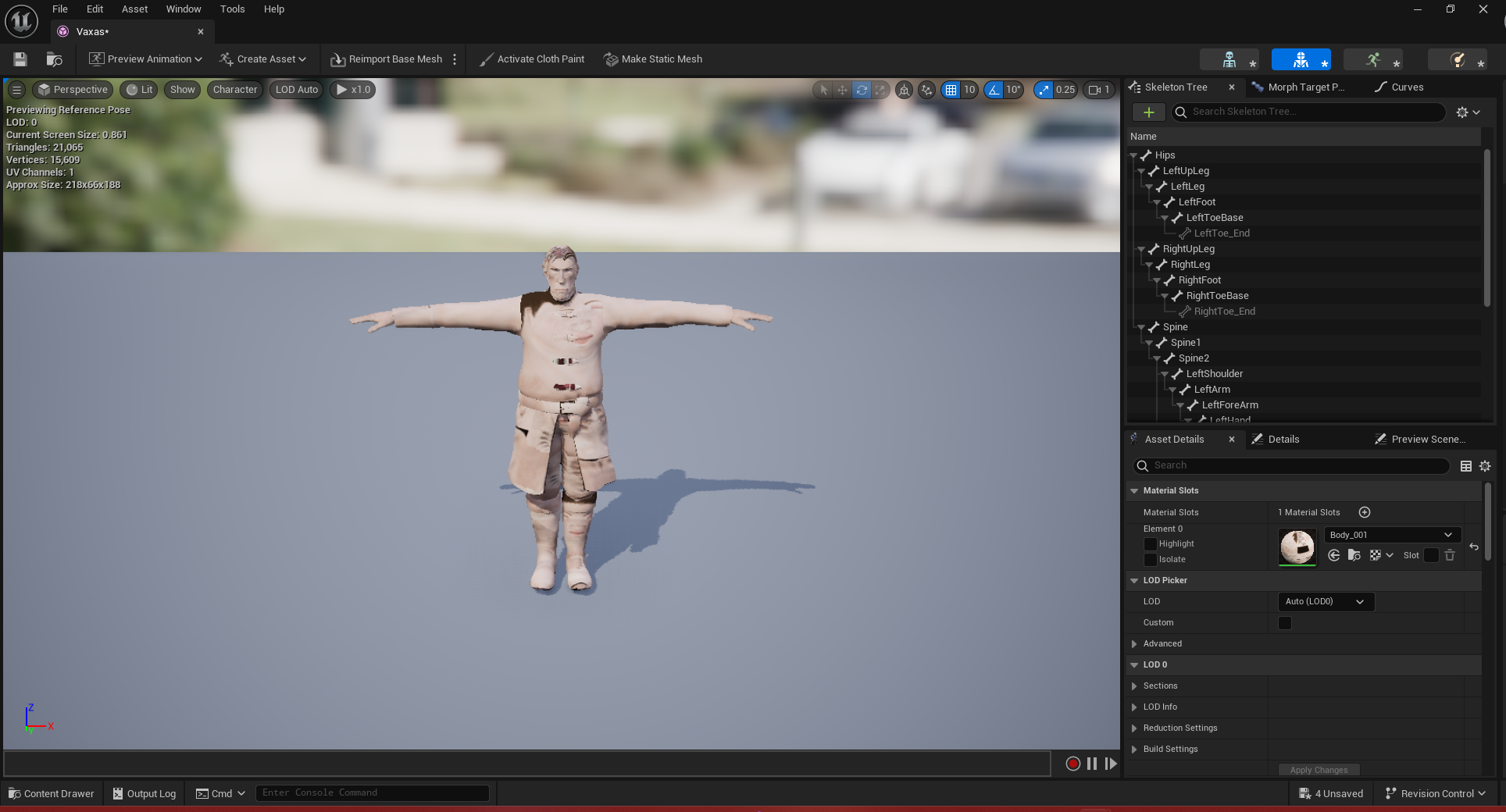Open the Animation editor running-figure icon

pyautogui.click(x=1372, y=59)
